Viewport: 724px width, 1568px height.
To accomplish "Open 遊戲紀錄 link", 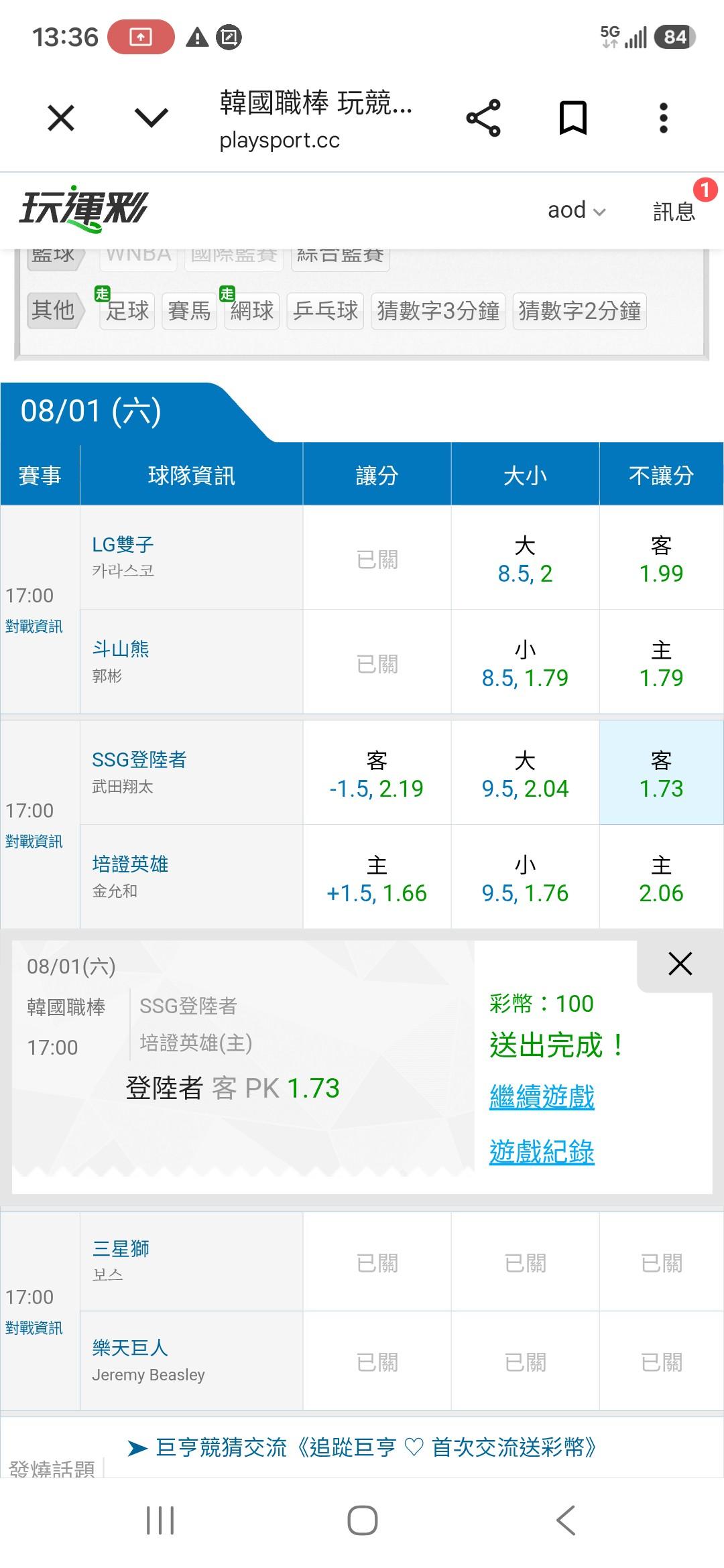I will (x=542, y=1152).
